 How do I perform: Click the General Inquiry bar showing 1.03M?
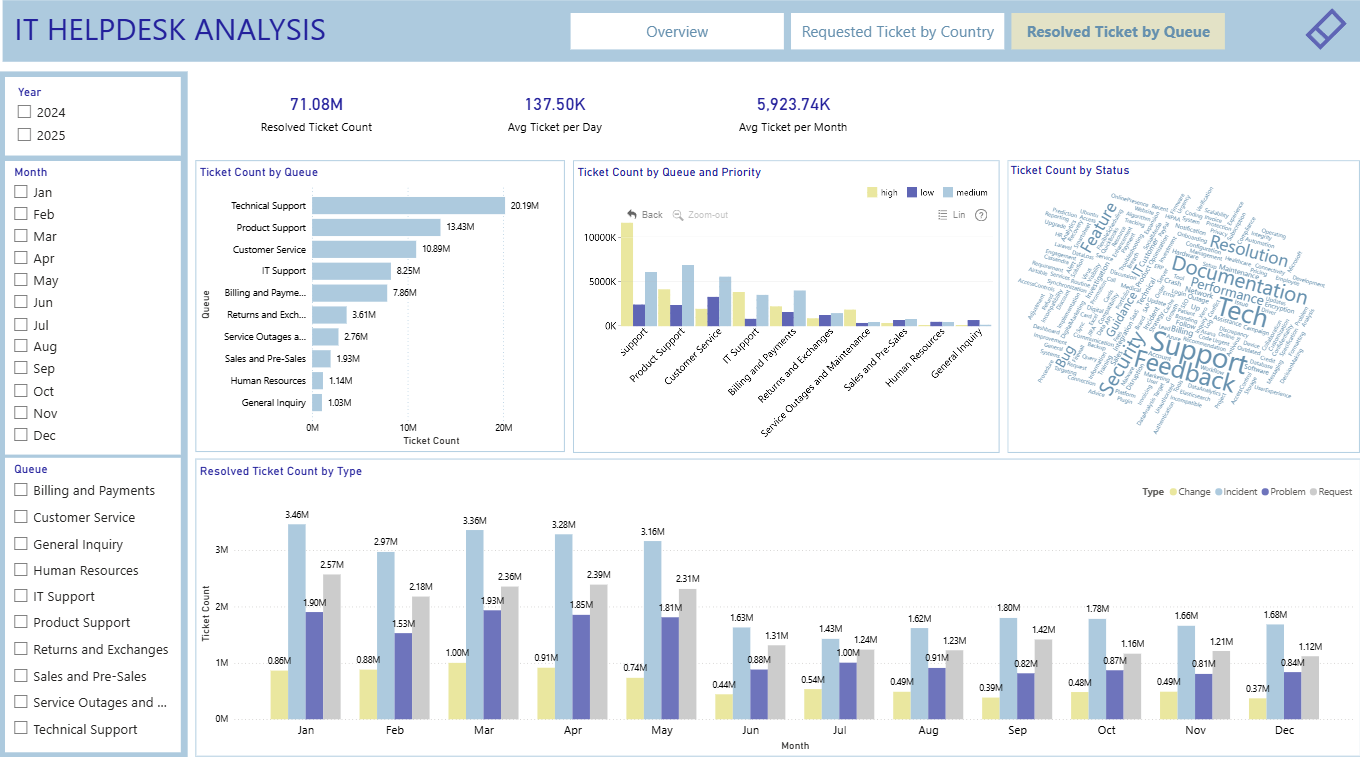(317, 402)
